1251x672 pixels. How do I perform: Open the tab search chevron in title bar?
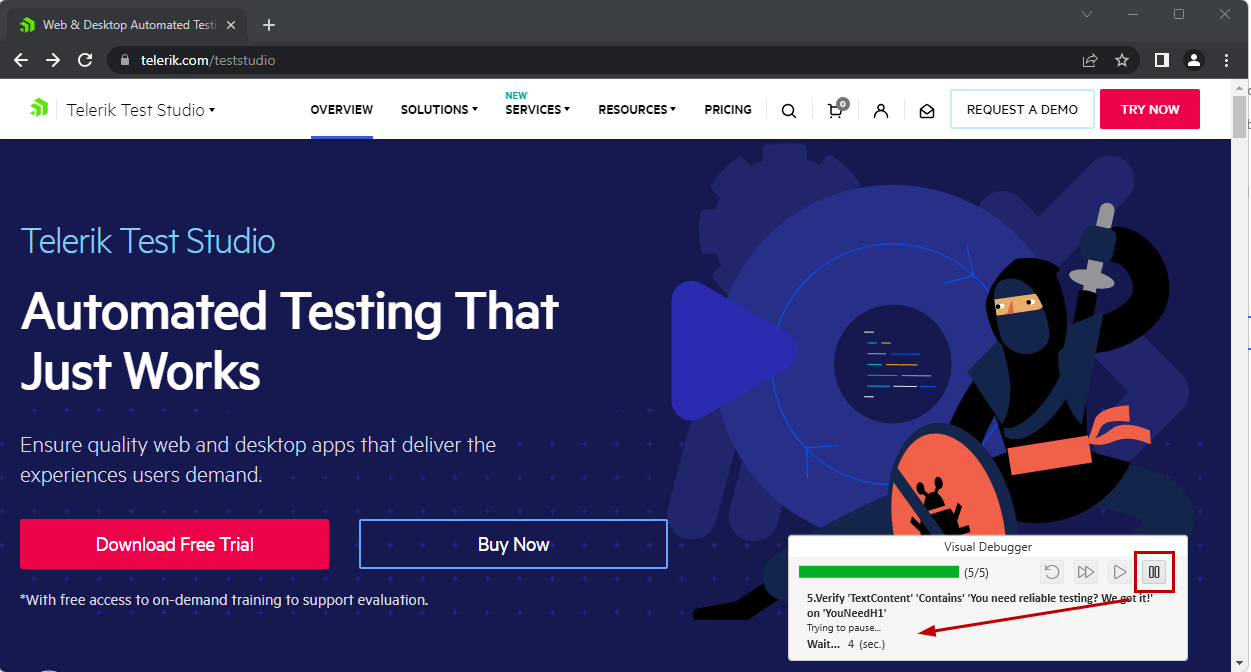(x=1088, y=14)
